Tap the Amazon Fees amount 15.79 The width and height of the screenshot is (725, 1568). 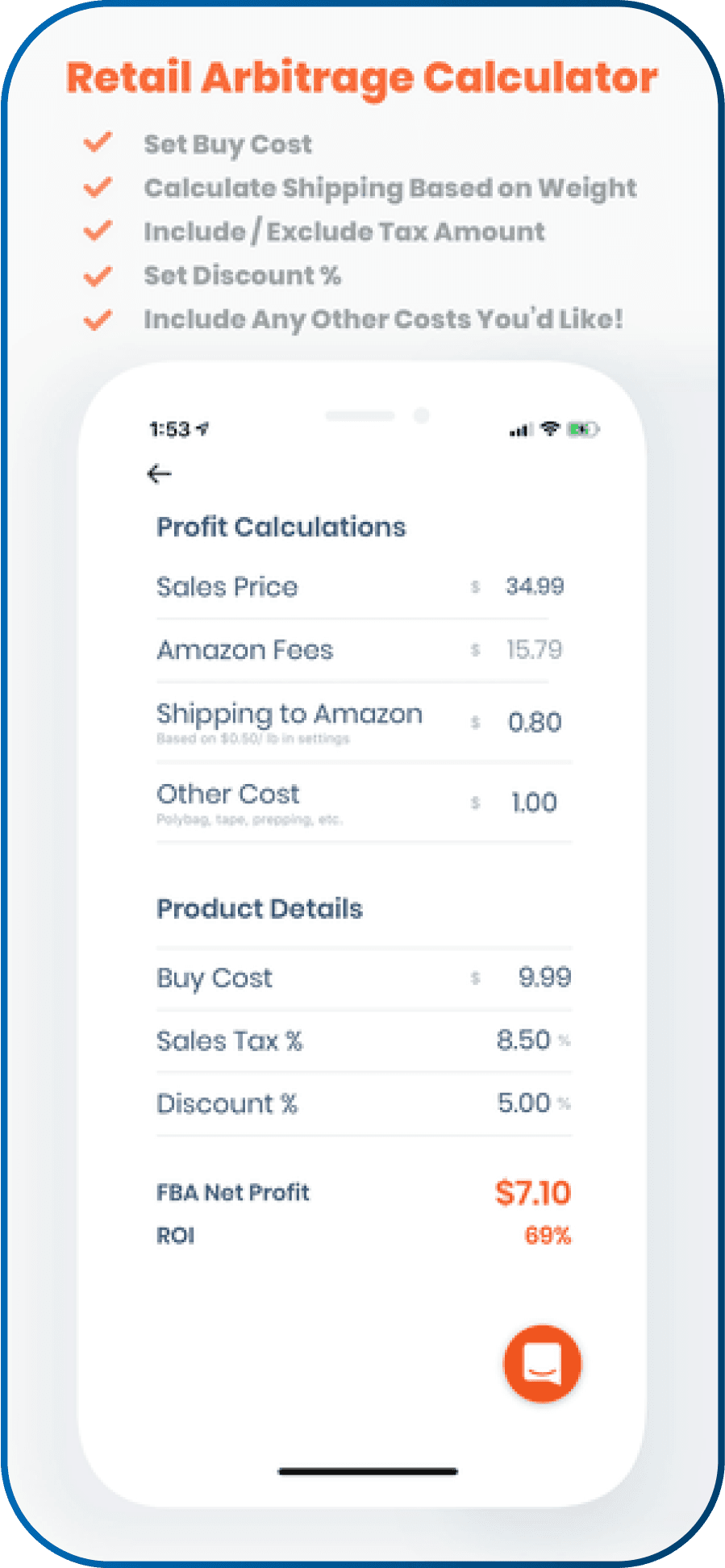tap(534, 649)
